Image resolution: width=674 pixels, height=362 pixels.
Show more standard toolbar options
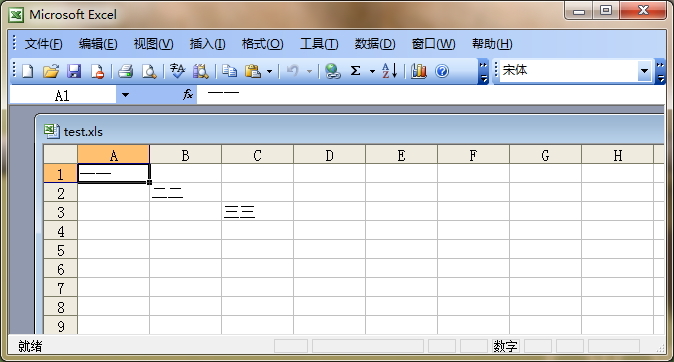pos(483,72)
